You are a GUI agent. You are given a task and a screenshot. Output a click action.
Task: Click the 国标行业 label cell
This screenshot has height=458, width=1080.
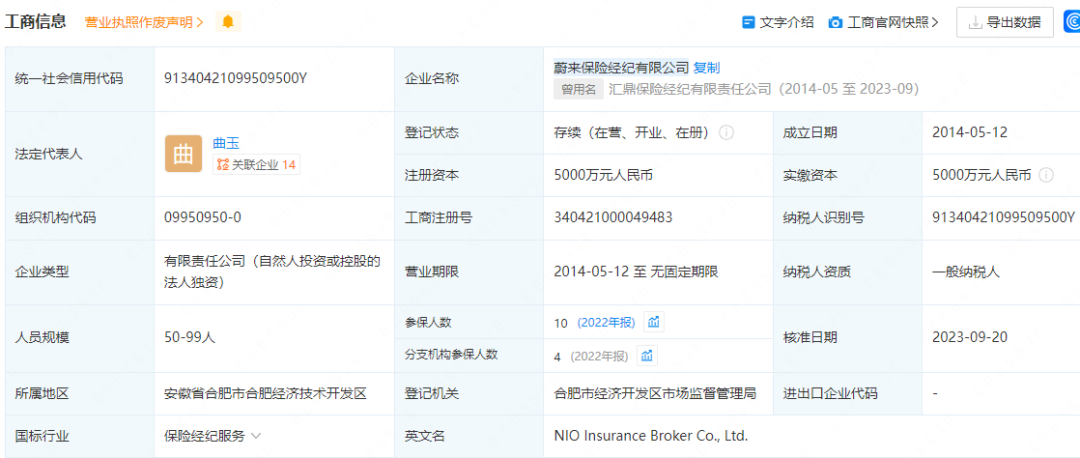(79, 436)
